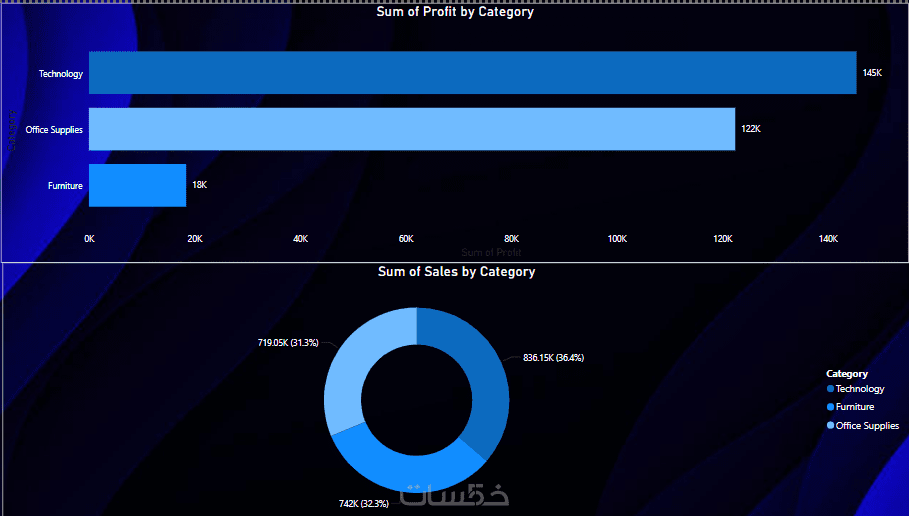Click the 145K data label

pos(872,73)
